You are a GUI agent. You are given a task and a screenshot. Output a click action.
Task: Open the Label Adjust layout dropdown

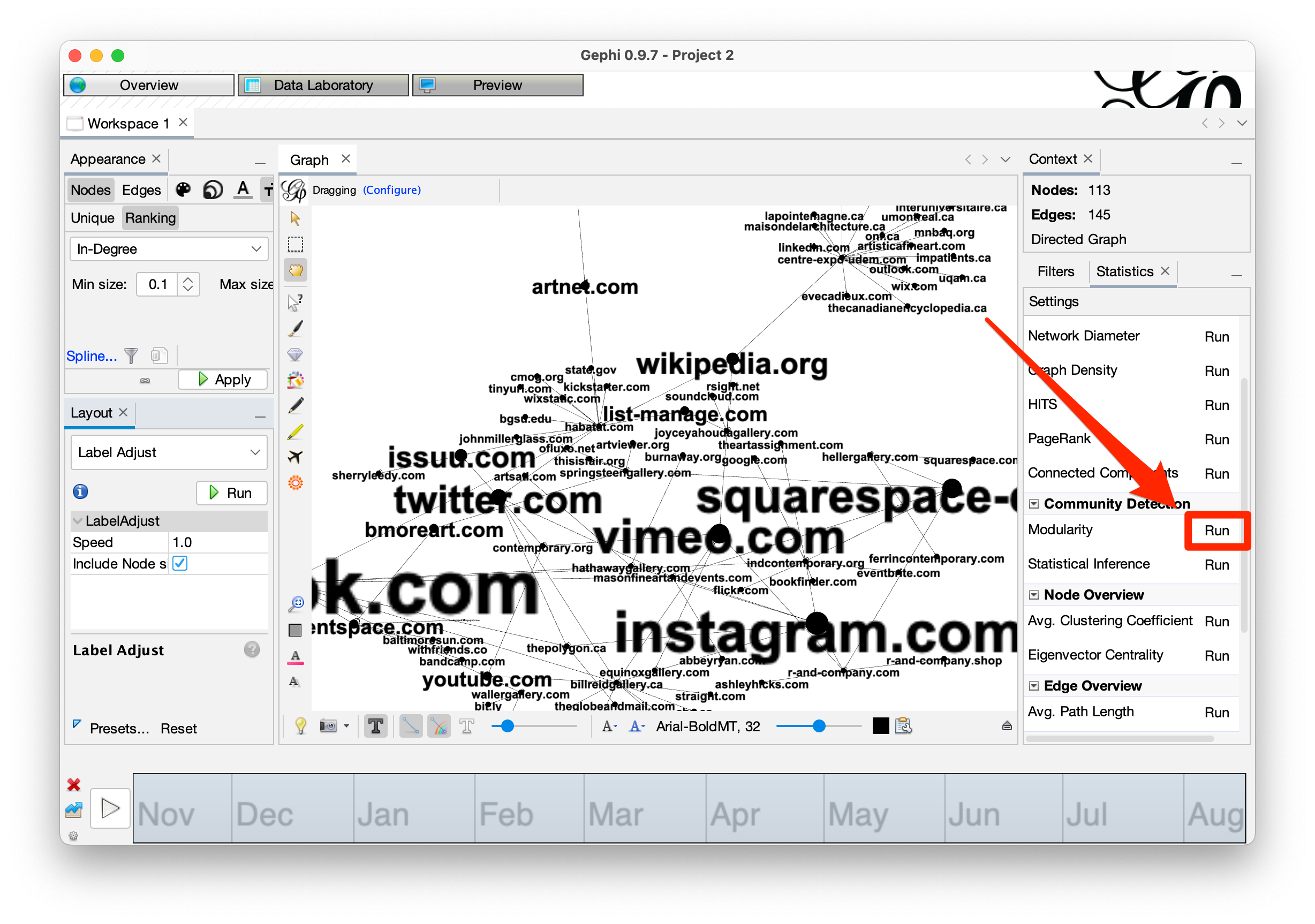169,453
